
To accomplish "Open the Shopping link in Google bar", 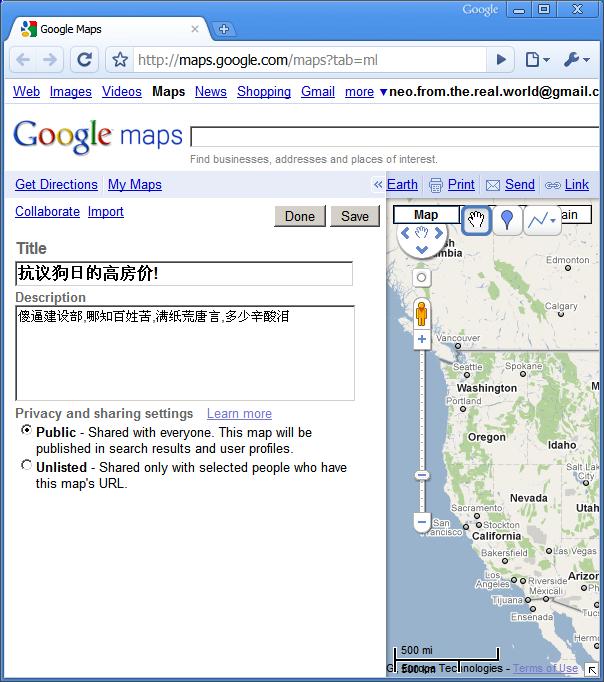I will (x=264, y=91).
